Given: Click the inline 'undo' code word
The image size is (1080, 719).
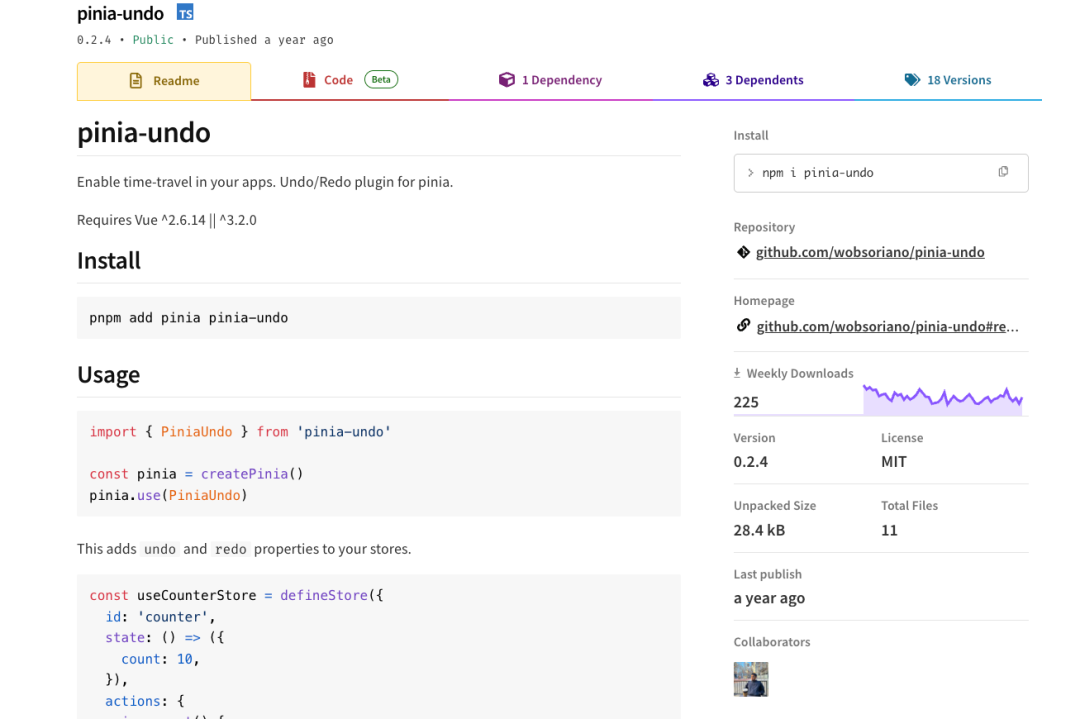Looking at the screenshot, I should [160, 549].
